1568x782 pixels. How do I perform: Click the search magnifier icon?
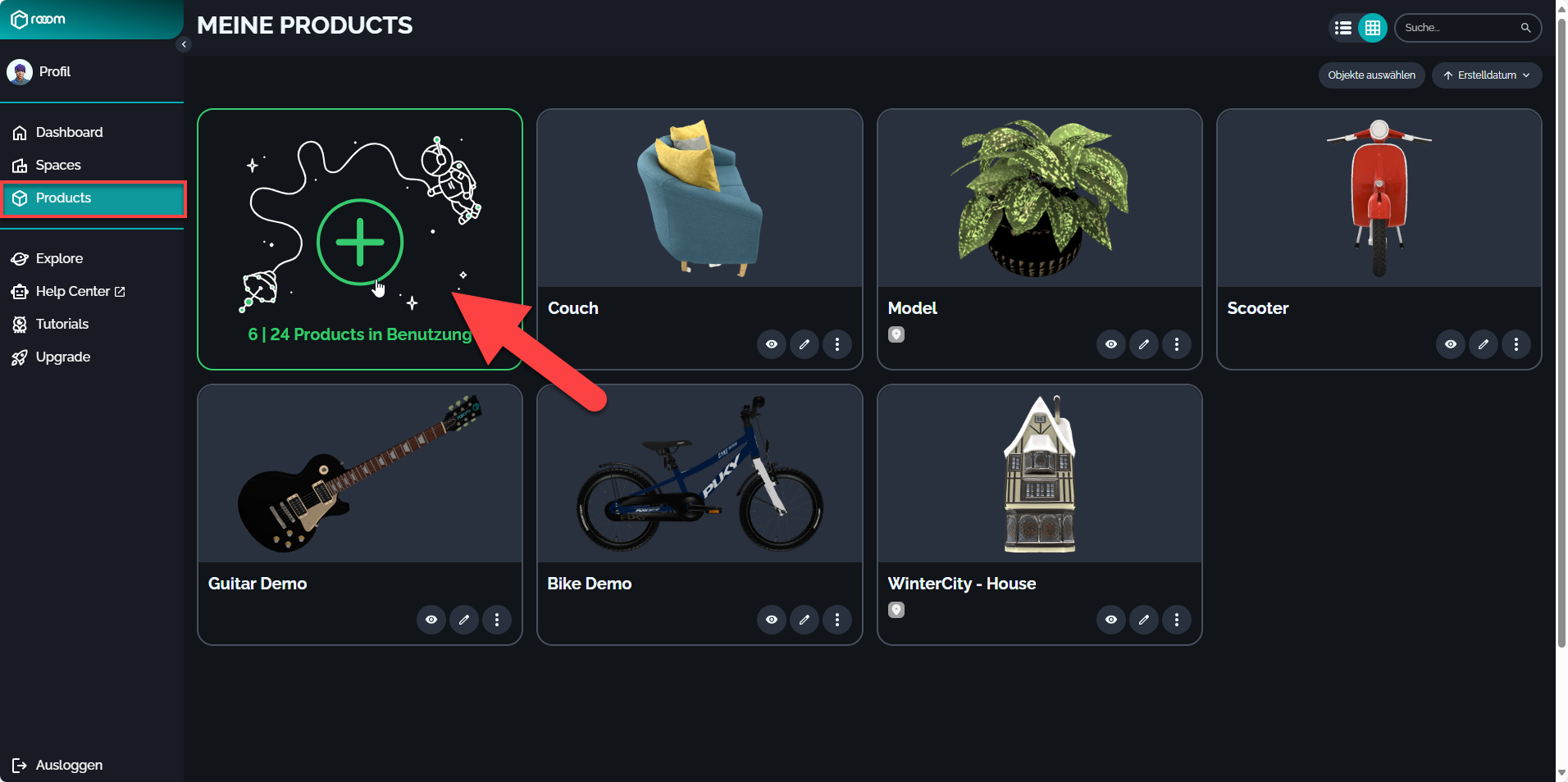1525,28
